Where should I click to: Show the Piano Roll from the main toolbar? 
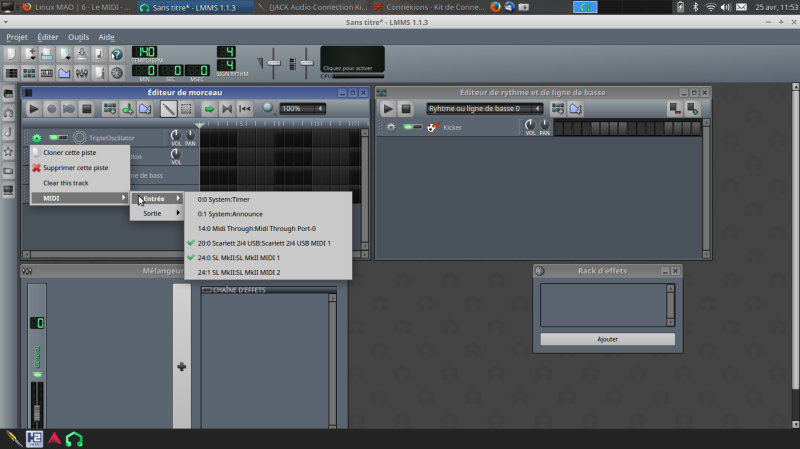click(46, 73)
